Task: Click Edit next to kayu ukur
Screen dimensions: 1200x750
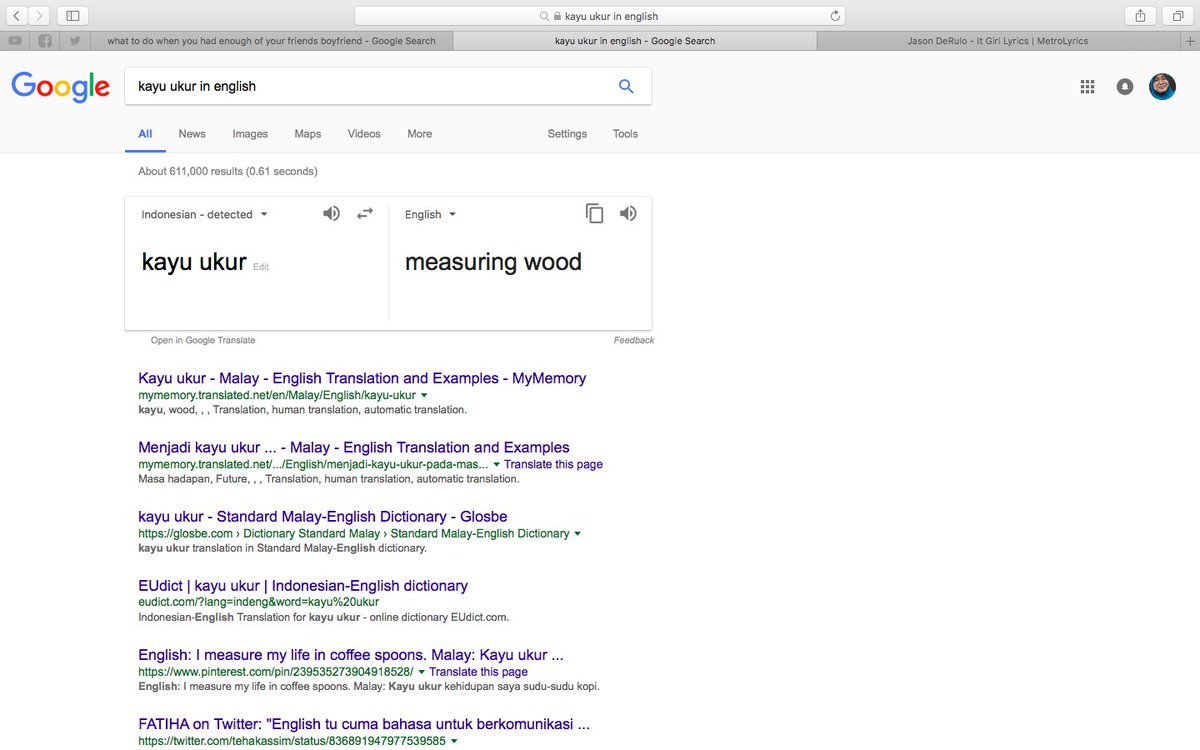Action: point(261,267)
